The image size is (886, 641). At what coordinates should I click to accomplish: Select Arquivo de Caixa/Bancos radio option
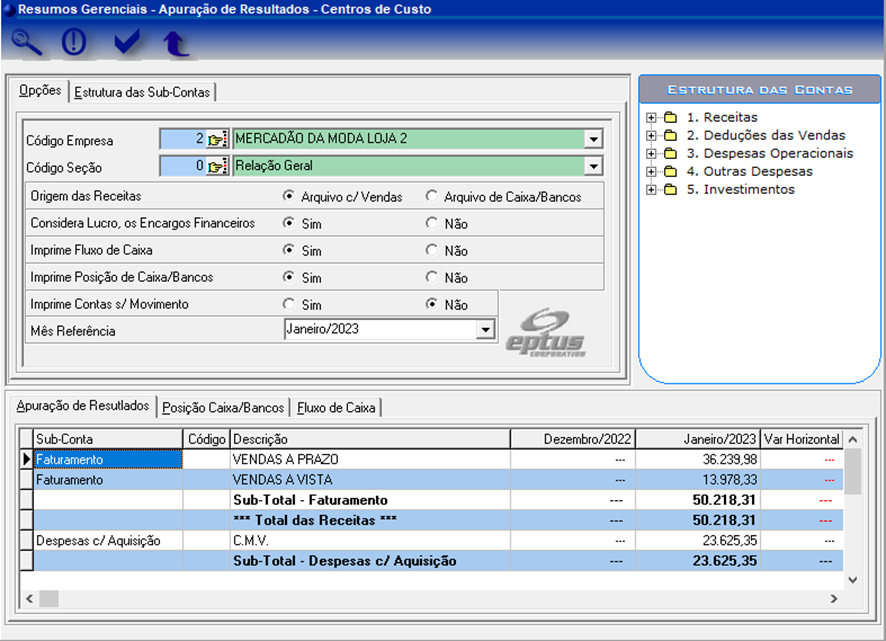click(x=431, y=197)
